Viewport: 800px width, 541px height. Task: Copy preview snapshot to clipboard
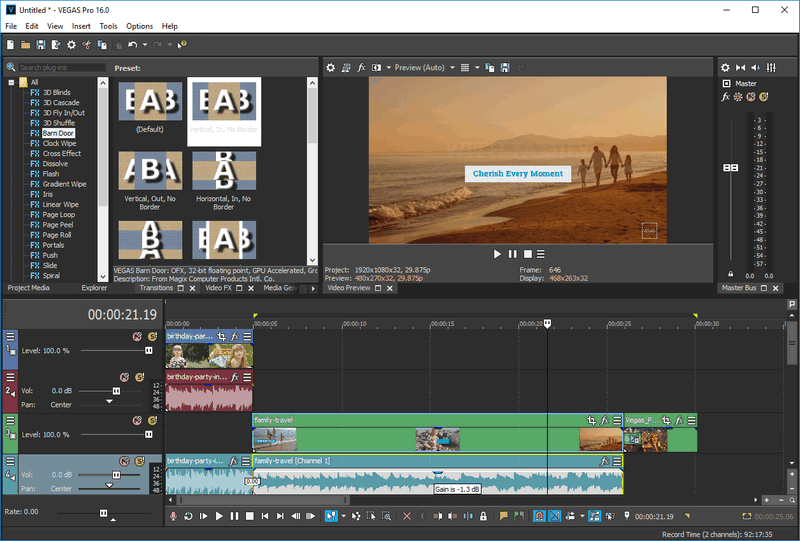(490, 67)
